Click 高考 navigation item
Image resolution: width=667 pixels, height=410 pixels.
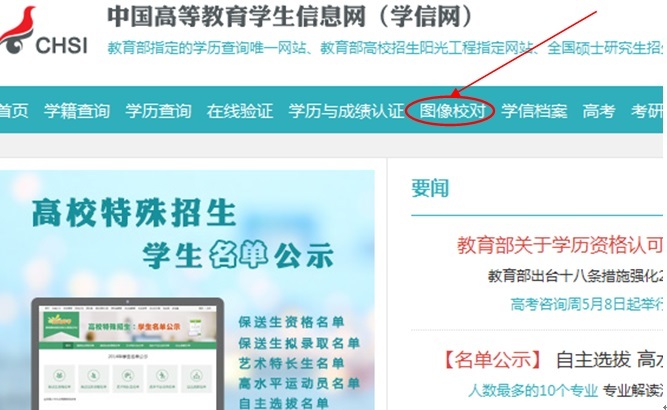pyautogui.click(x=599, y=111)
